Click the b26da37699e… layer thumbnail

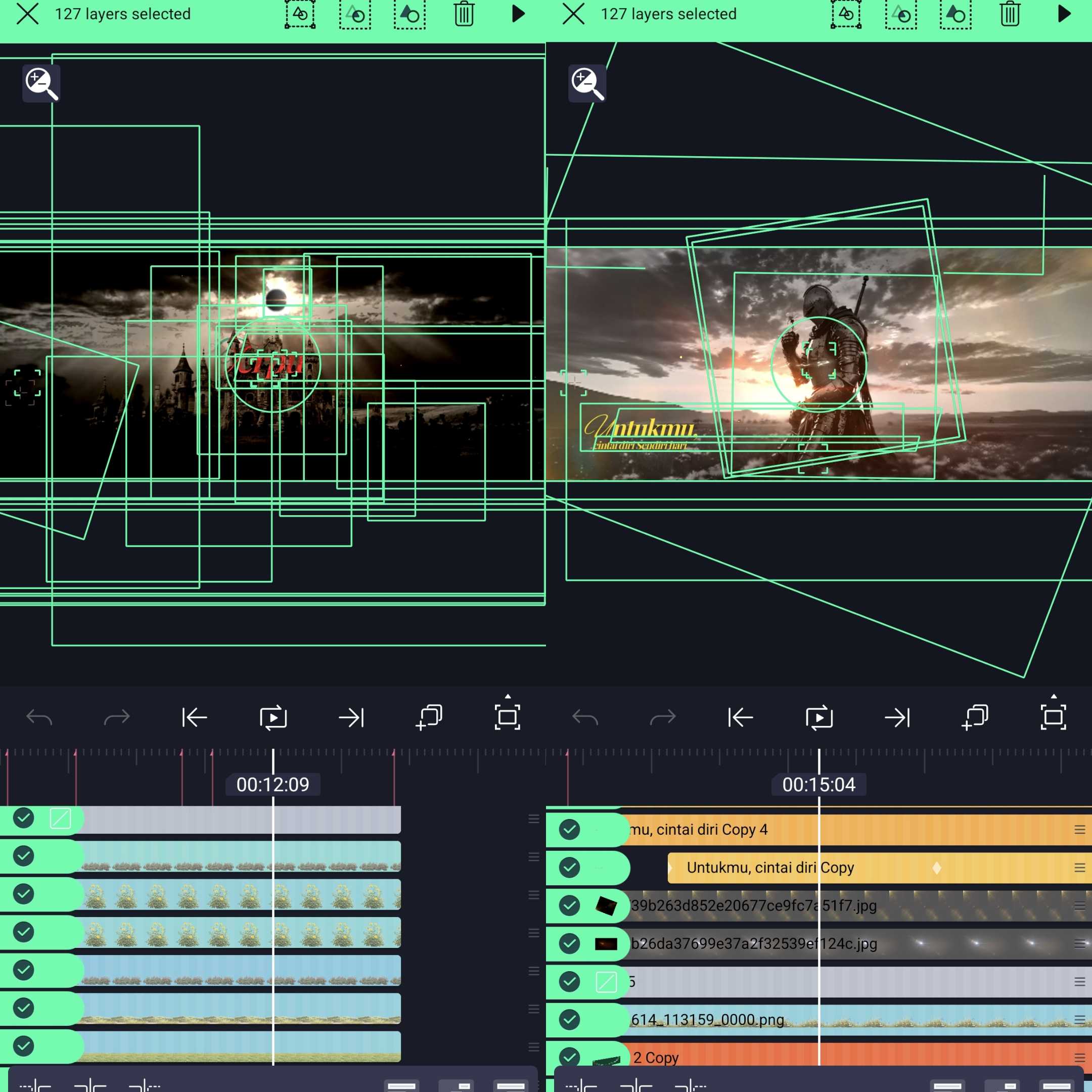(x=606, y=943)
